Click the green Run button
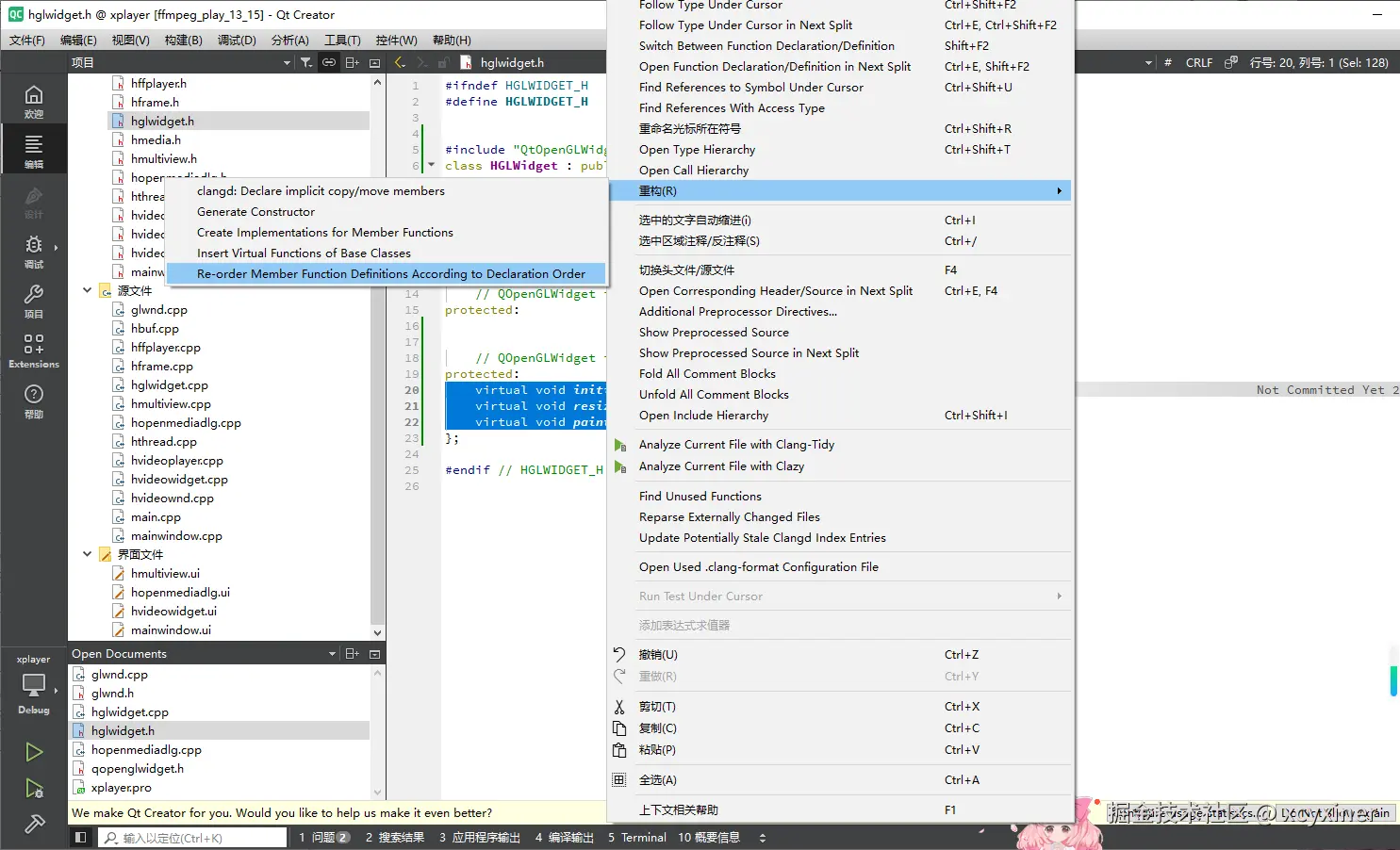The image size is (1400, 850). [34, 751]
